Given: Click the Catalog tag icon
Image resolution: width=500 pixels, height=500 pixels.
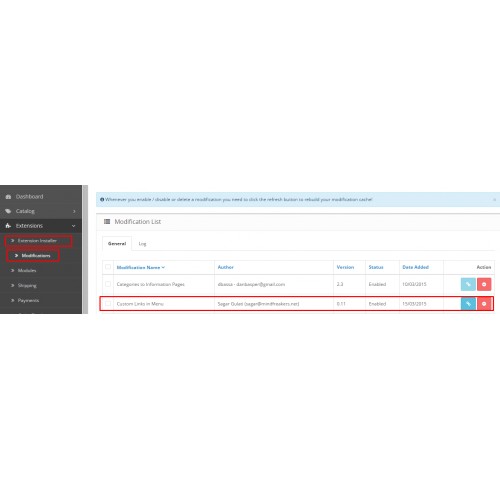Looking at the screenshot, I should point(8,211).
